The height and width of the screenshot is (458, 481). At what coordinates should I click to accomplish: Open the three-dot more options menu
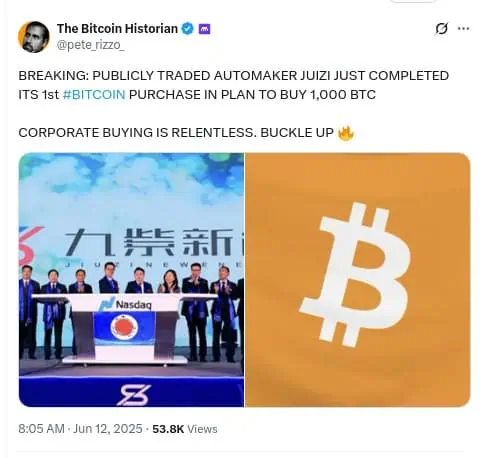click(x=463, y=29)
